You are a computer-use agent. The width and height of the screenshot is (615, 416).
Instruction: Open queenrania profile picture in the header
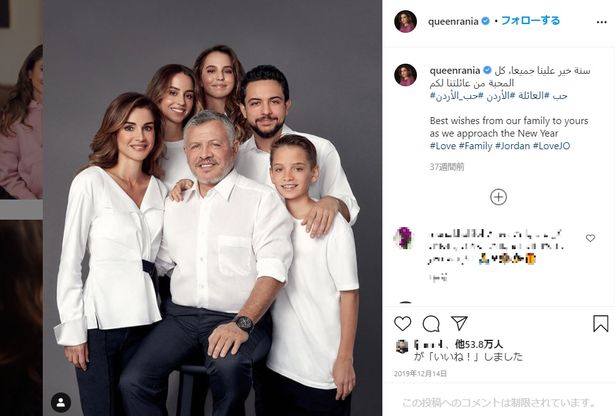405,21
